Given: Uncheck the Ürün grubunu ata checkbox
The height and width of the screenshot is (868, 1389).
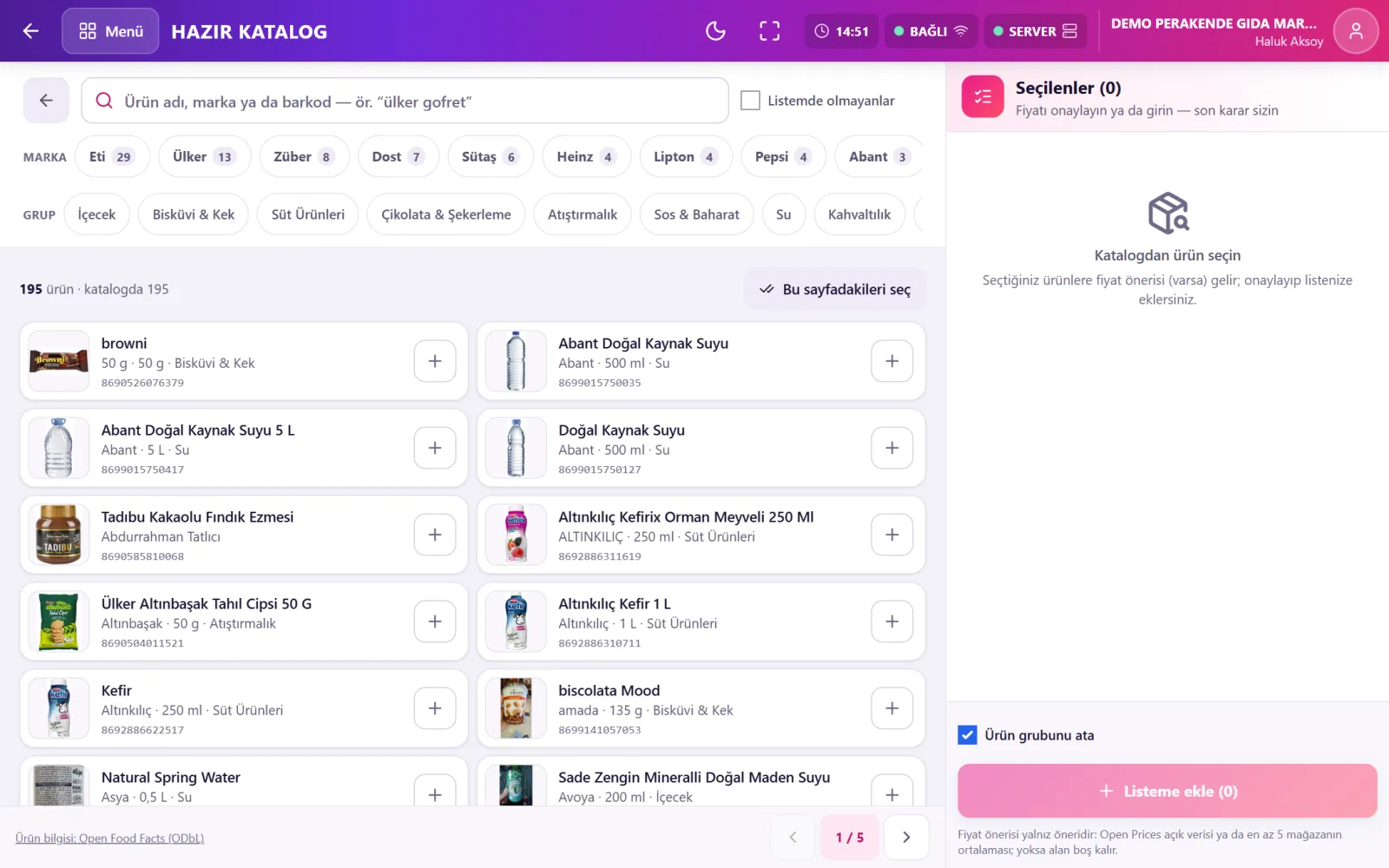Looking at the screenshot, I should (x=967, y=735).
